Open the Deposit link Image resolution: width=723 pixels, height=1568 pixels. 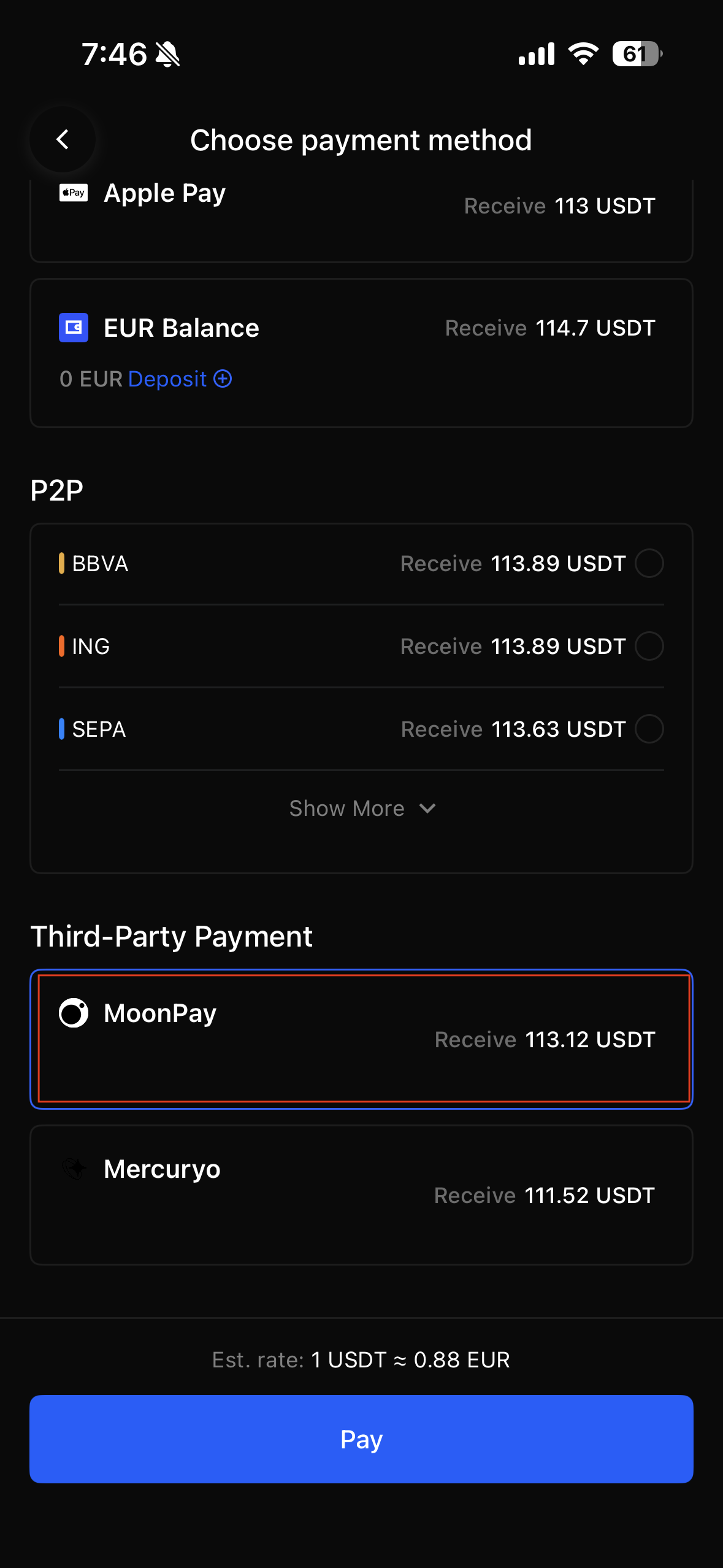point(167,379)
